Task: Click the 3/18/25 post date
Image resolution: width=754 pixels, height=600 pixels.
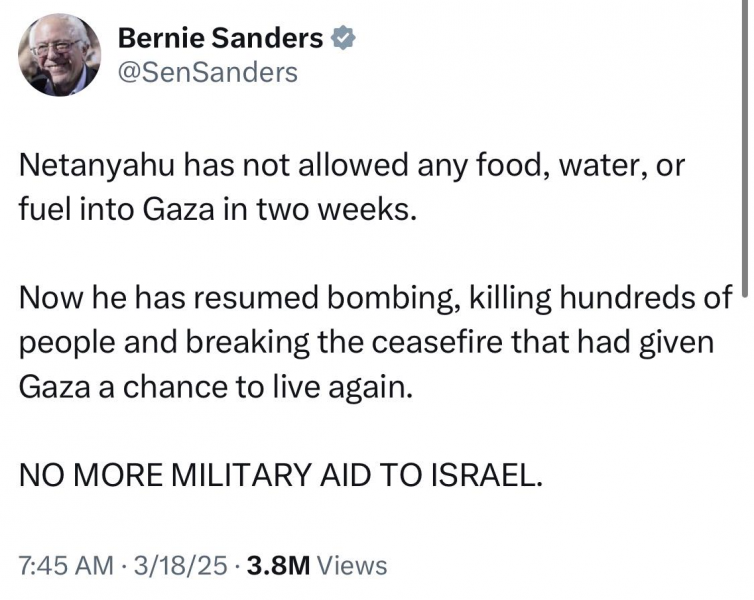Action: tap(180, 565)
